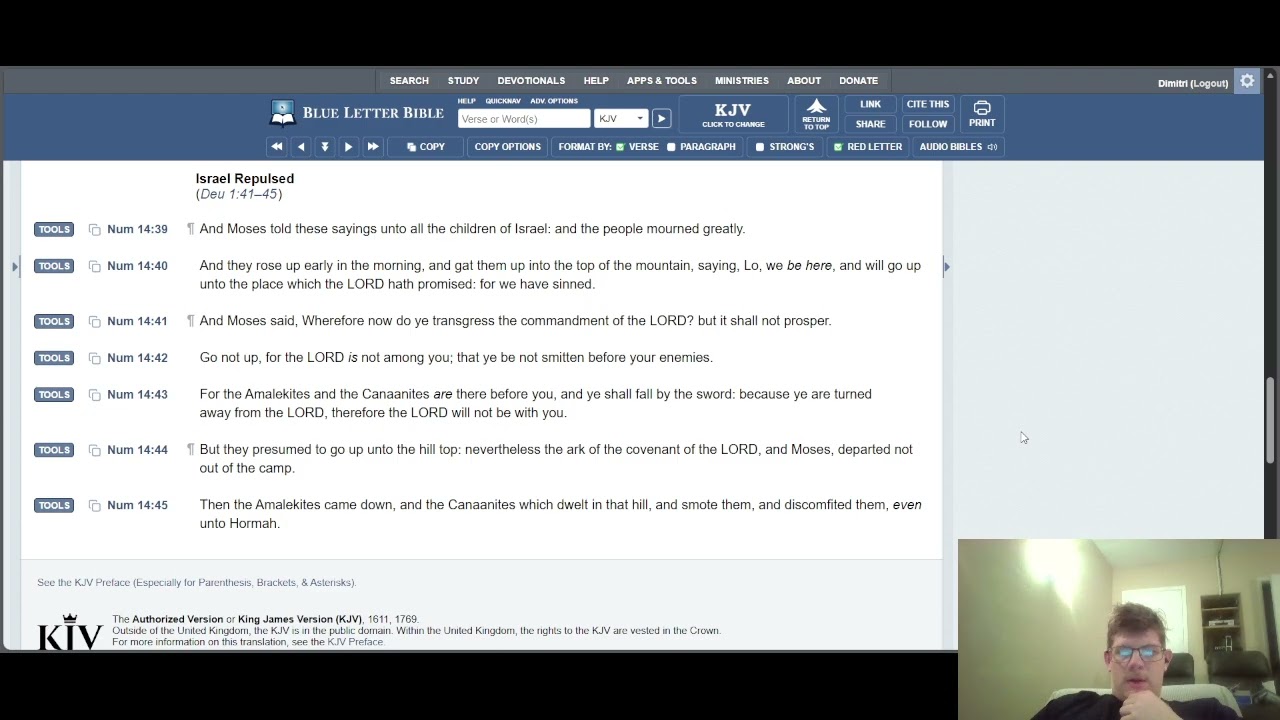The width and height of the screenshot is (1280, 720).
Task: Open the KJV Preface link in footer
Action: tap(355, 642)
